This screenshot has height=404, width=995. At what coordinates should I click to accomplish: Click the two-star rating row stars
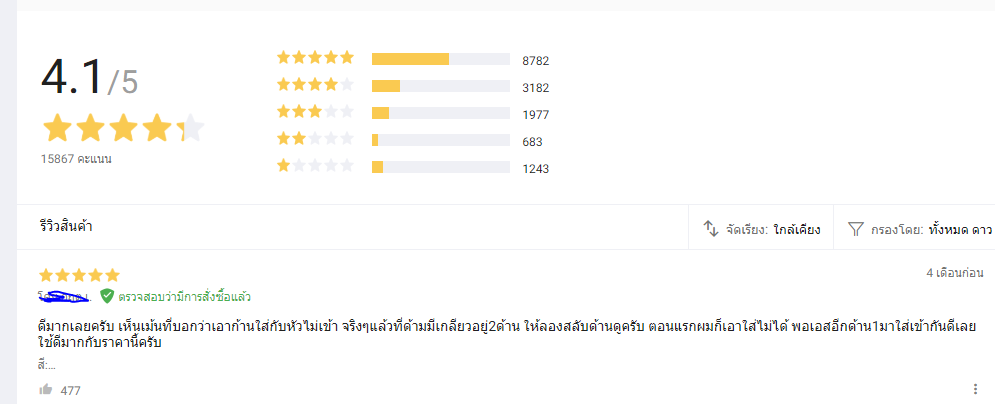(315, 140)
